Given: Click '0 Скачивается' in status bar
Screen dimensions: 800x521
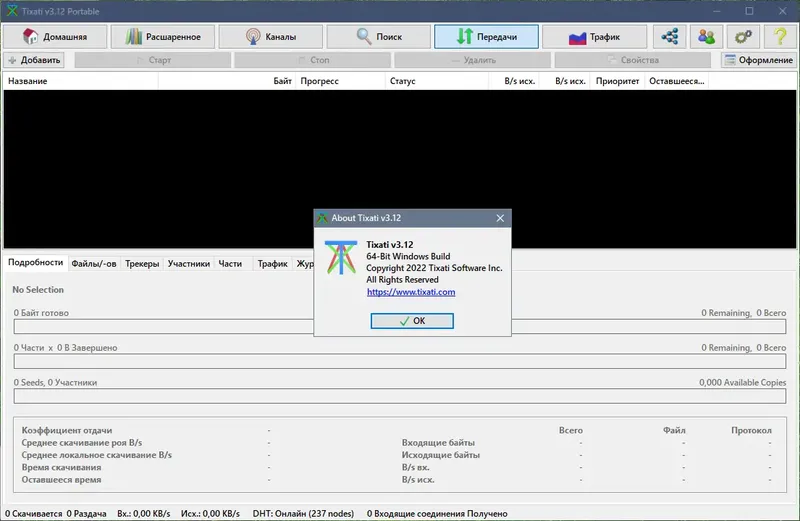Looking at the screenshot, I should (x=34, y=513).
